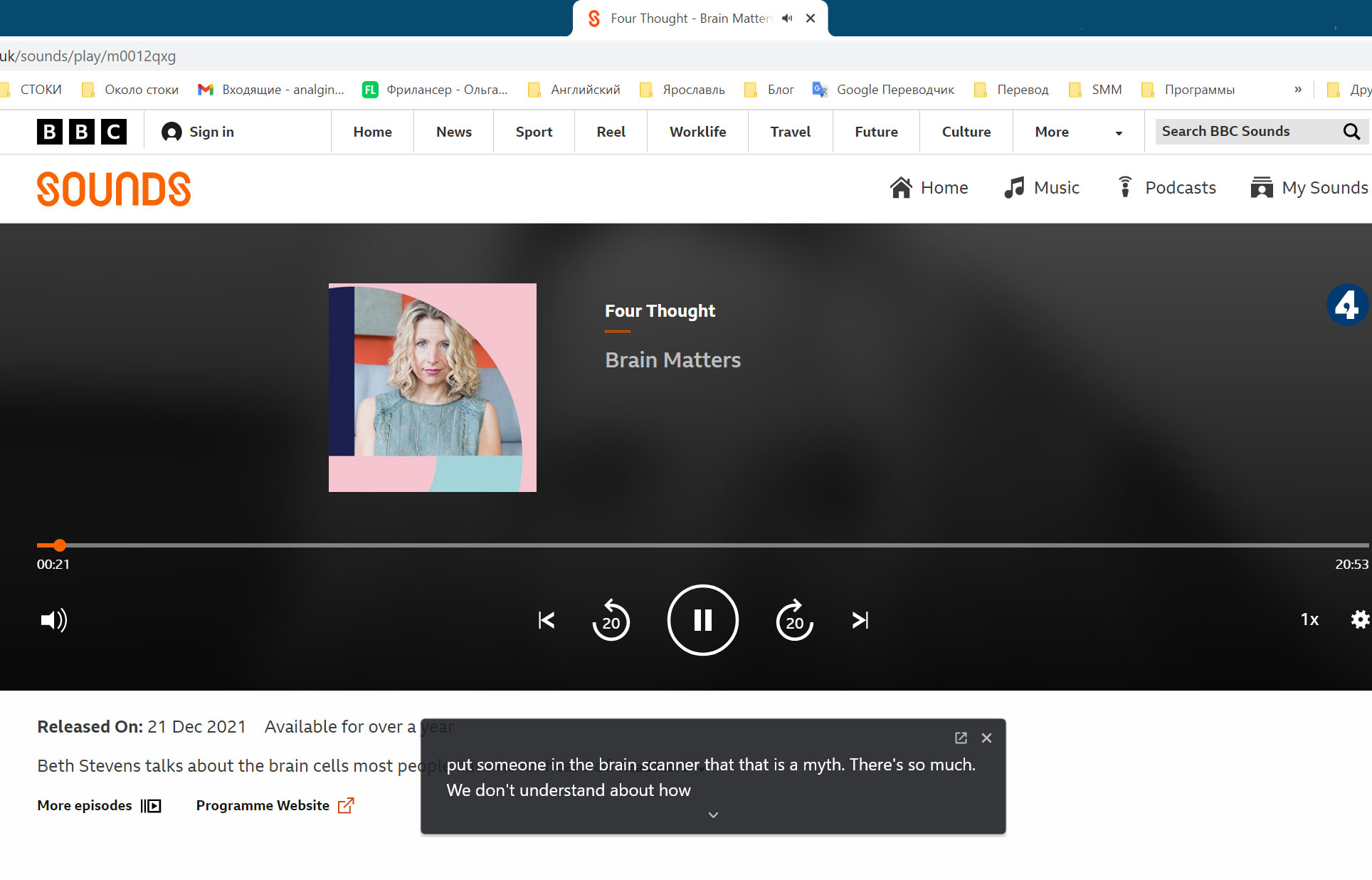Toggle volume mute state

pos(54,619)
